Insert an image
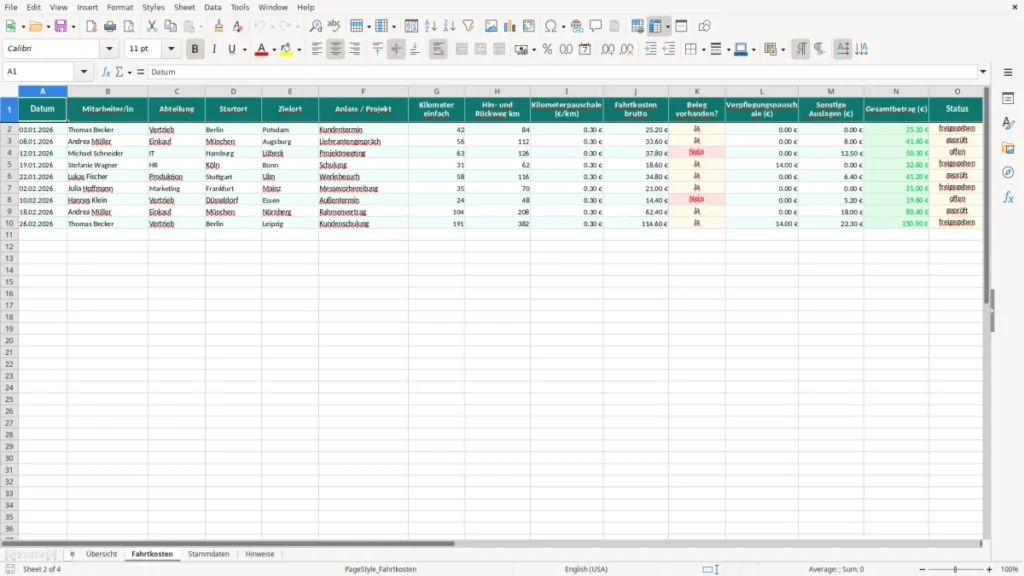The width and height of the screenshot is (1024, 576). pyautogui.click(x=491, y=26)
